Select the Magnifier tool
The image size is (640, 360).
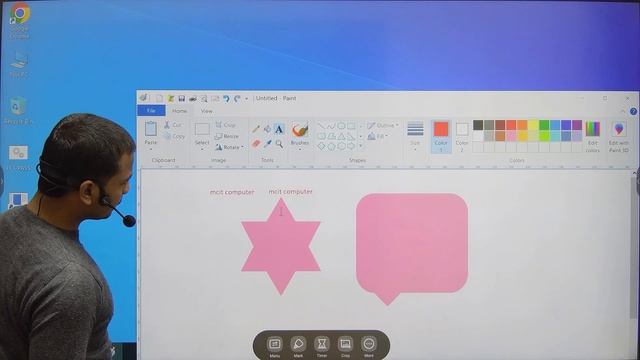(279, 143)
